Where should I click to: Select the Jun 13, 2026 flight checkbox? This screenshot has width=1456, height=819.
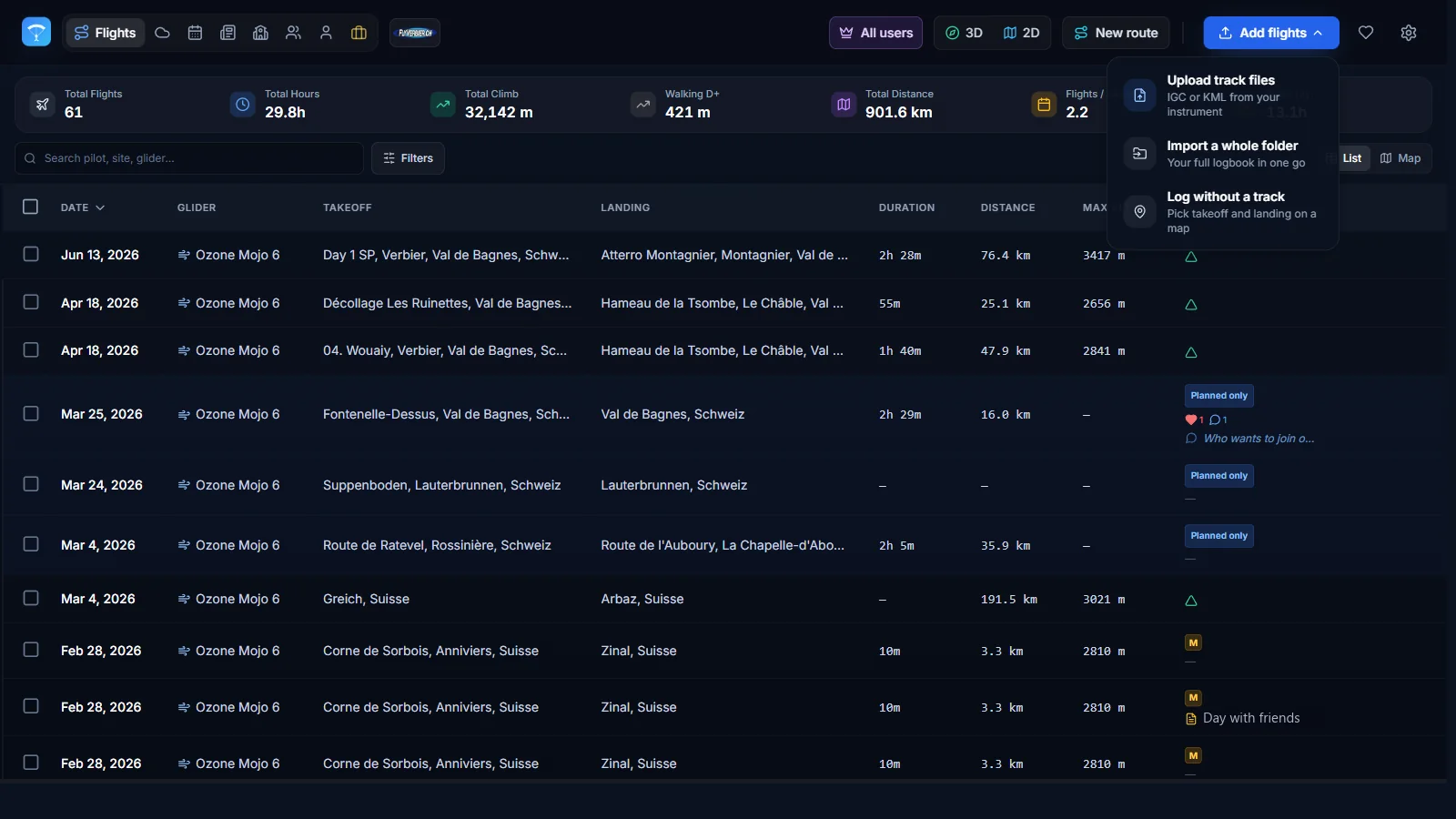(x=31, y=254)
